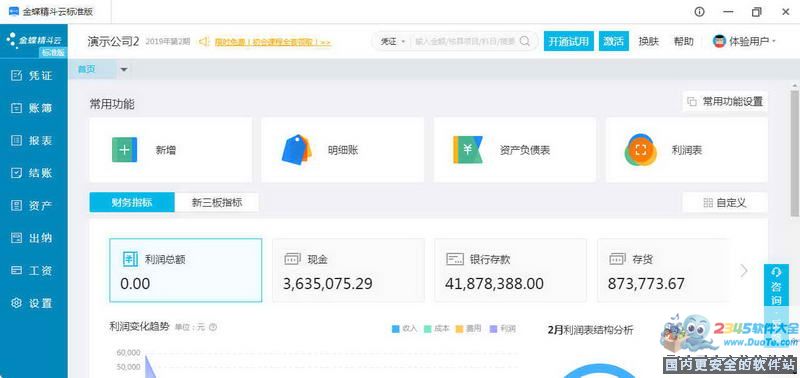This screenshot has height=378, width=800.
Task: Click the user avatar icon
Action: point(719,41)
